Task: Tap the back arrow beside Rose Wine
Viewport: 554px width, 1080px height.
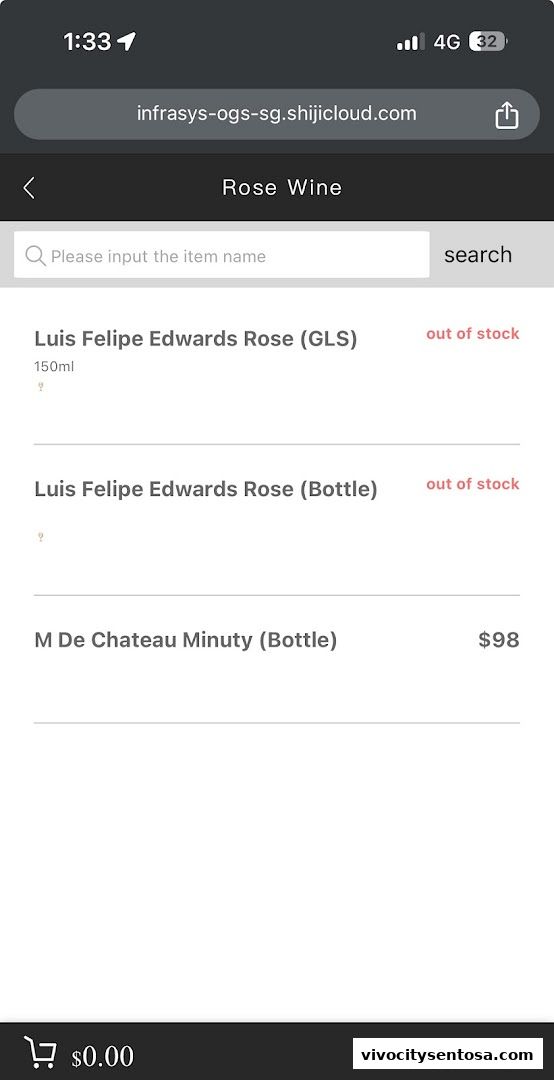Action: 29,187
